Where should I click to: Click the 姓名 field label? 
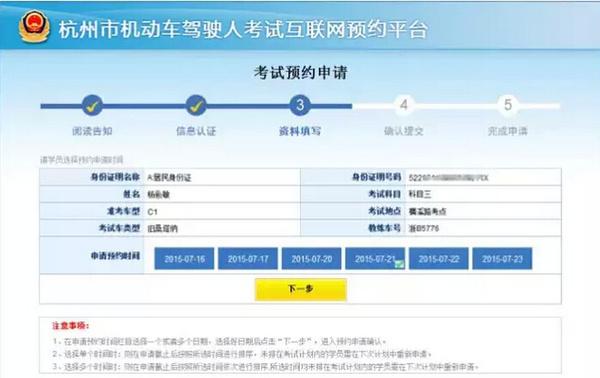coord(132,194)
